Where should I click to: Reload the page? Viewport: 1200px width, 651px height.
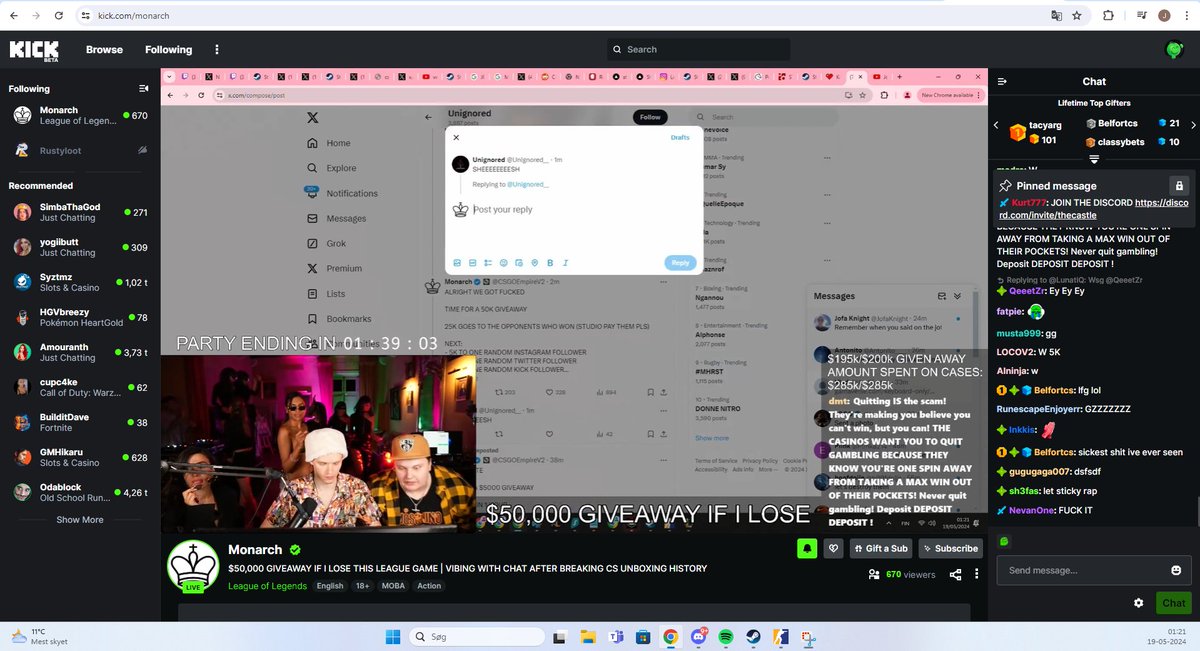[59, 16]
